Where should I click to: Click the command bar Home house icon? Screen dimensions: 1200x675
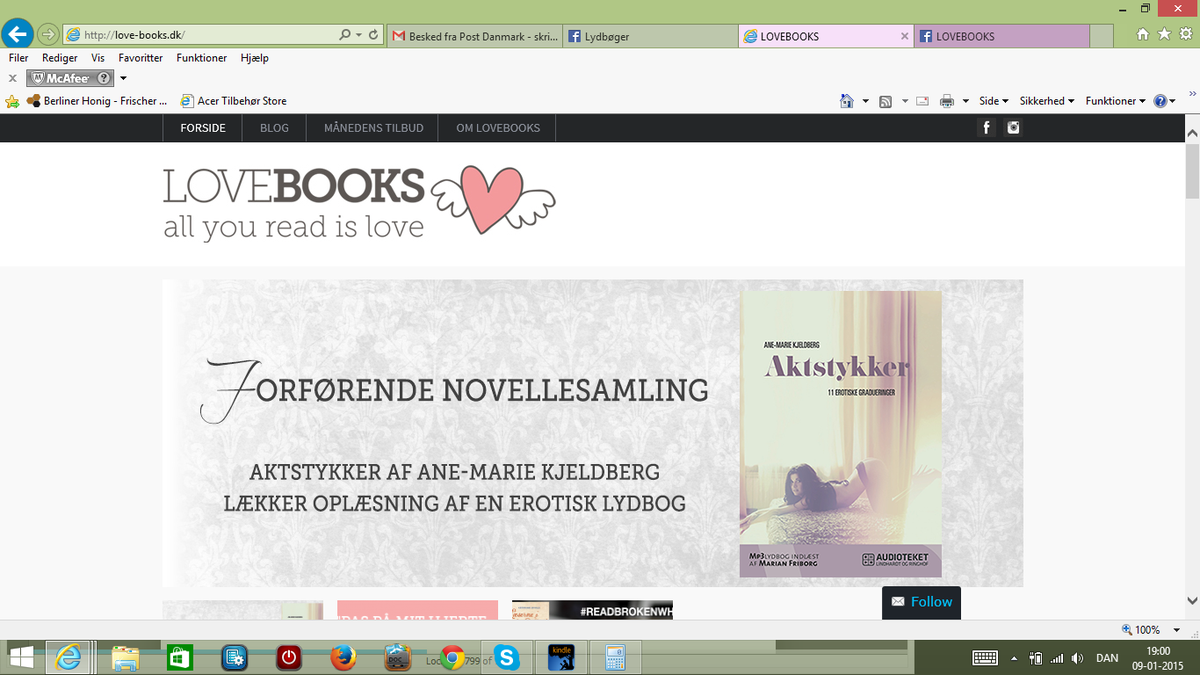point(847,101)
